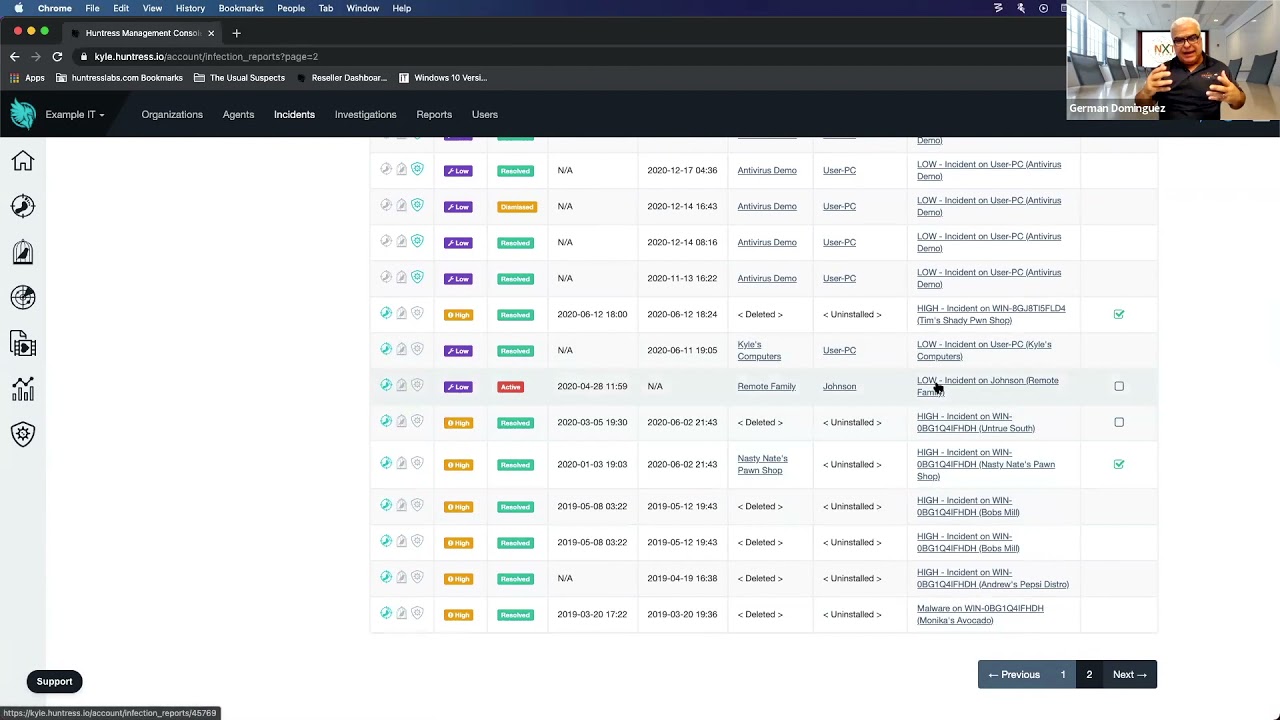Open the Reports nav tab
This screenshot has width=1280, height=720.
coord(434,114)
